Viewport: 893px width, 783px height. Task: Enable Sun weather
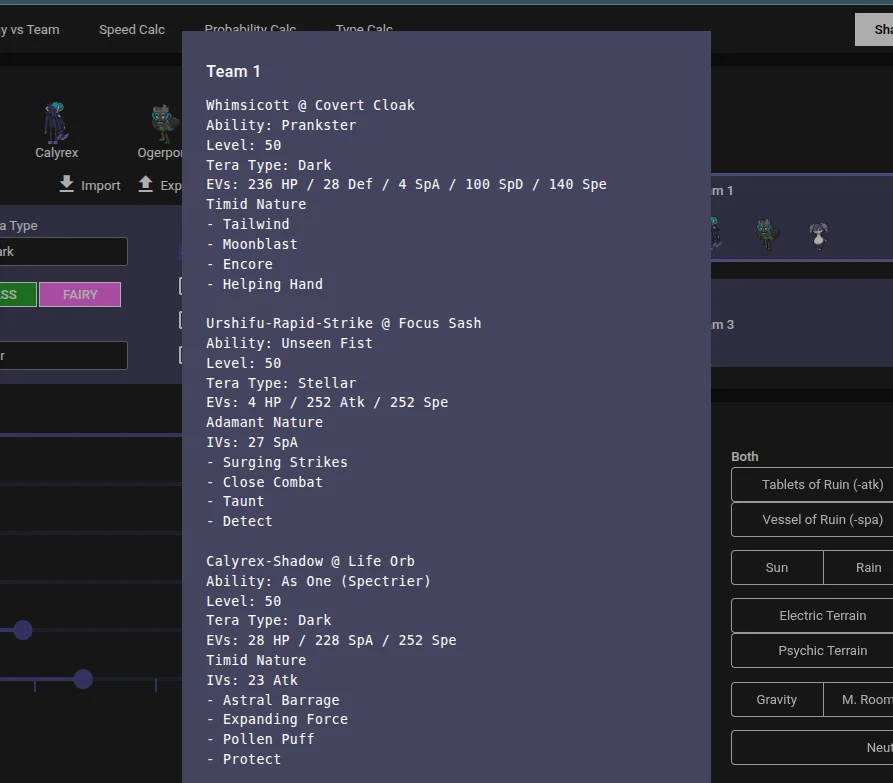coord(777,567)
